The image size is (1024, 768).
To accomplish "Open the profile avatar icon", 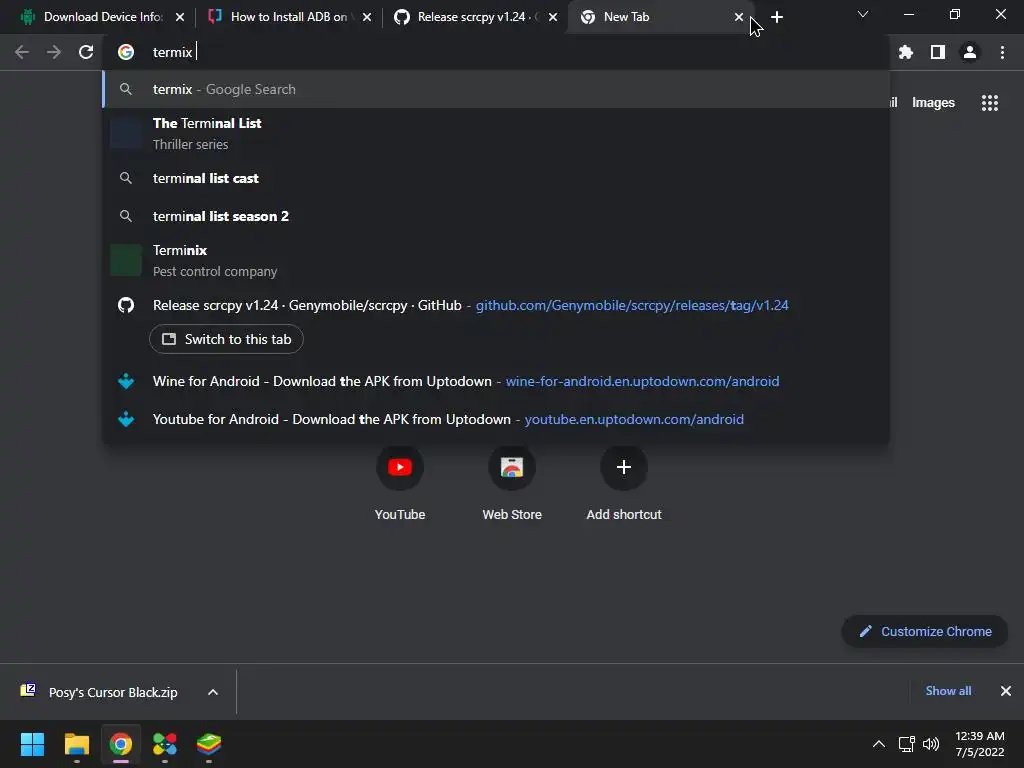I will tap(970, 52).
